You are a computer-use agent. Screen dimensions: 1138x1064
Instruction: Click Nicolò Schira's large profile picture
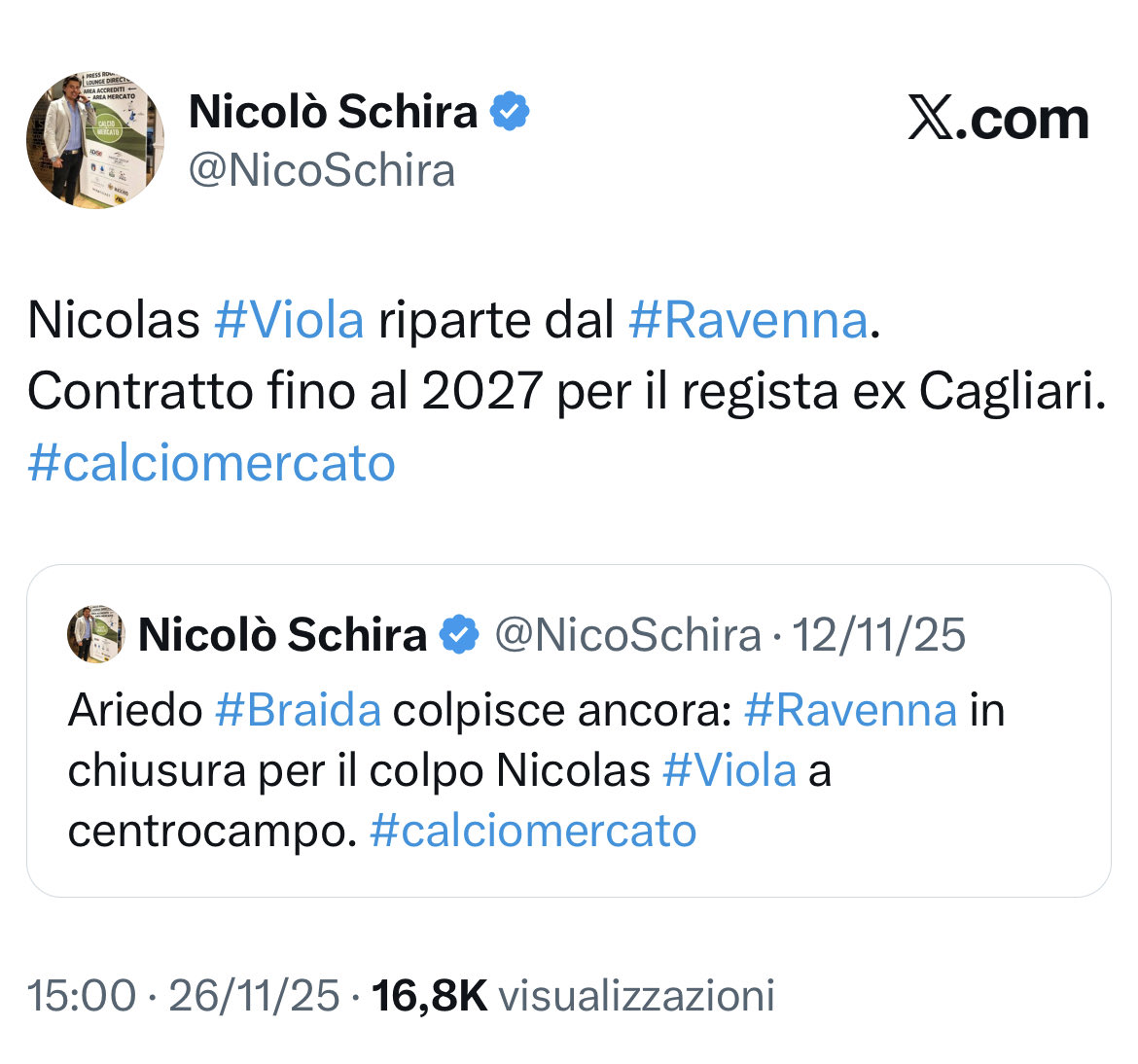pyautogui.click(x=95, y=140)
